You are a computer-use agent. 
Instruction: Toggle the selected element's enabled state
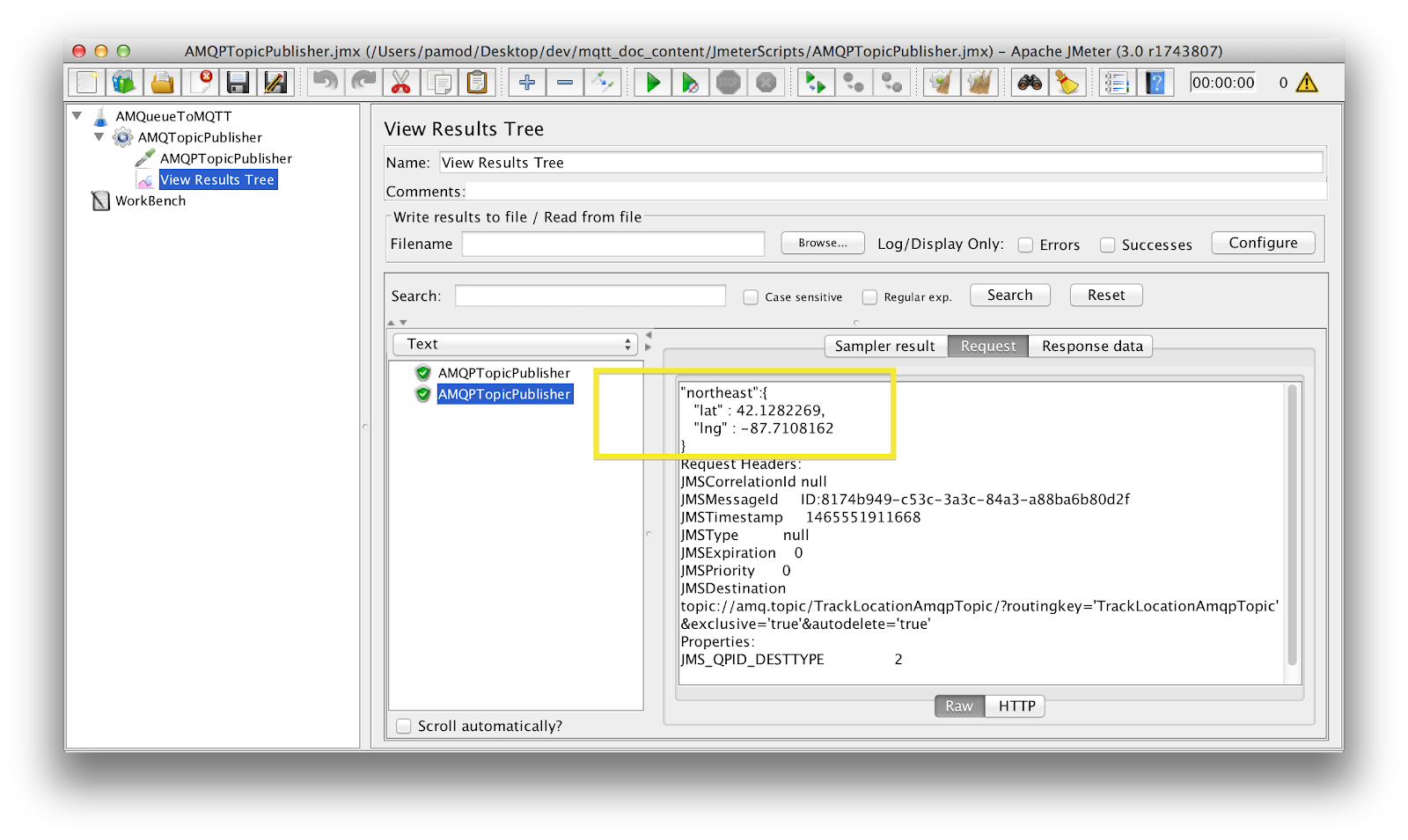click(603, 83)
